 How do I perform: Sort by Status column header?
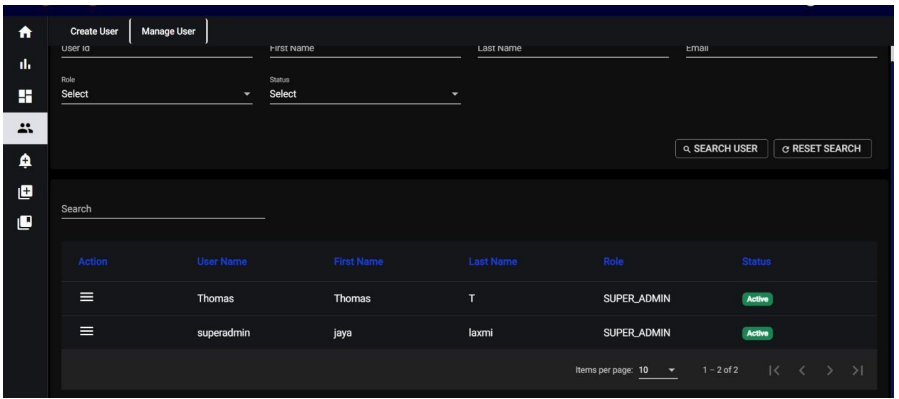point(756,261)
